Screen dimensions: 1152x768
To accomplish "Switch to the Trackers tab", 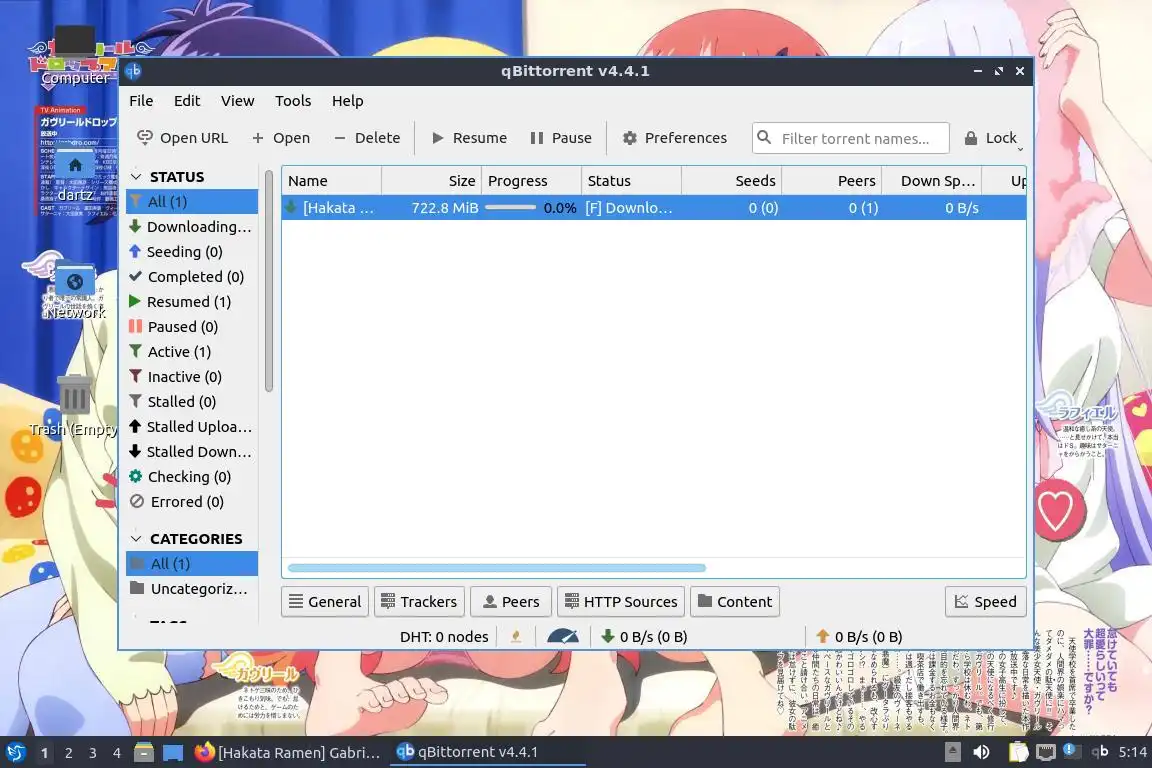I will point(420,602).
